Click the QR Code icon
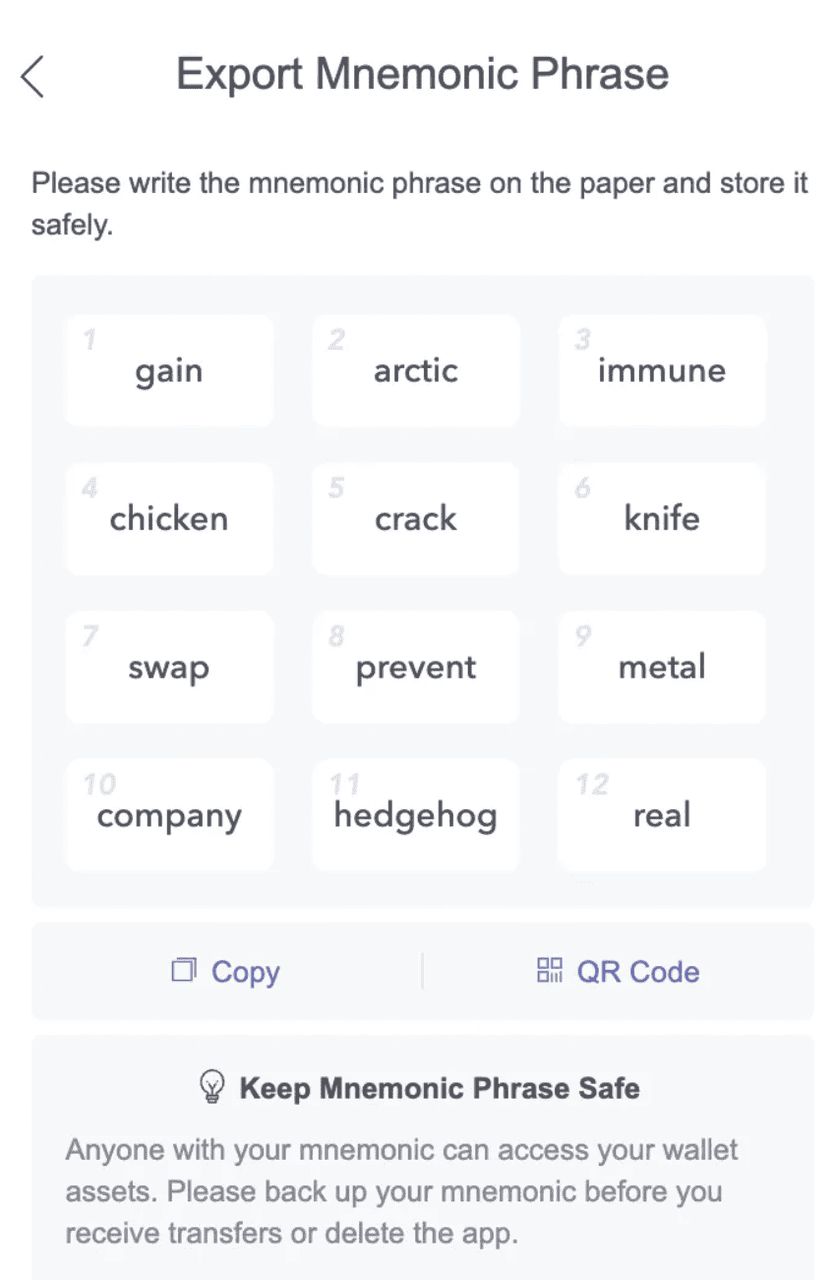Image resolution: width=836 pixels, height=1280 pixels. point(549,970)
